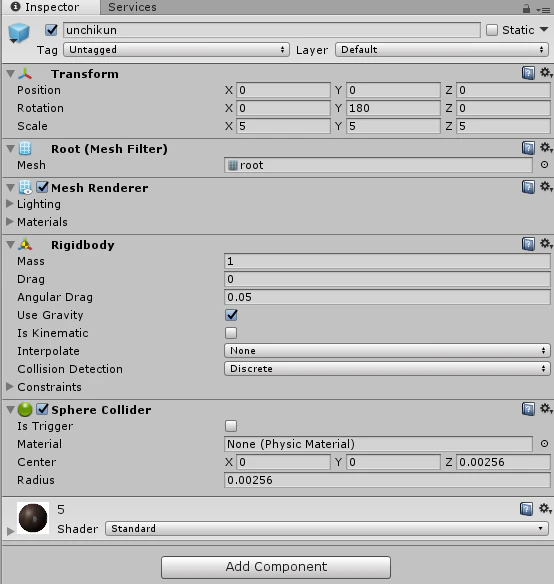Open the Layer dropdown showing Default
This screenshot has height=584, width=554.
(x=442, y=50)
